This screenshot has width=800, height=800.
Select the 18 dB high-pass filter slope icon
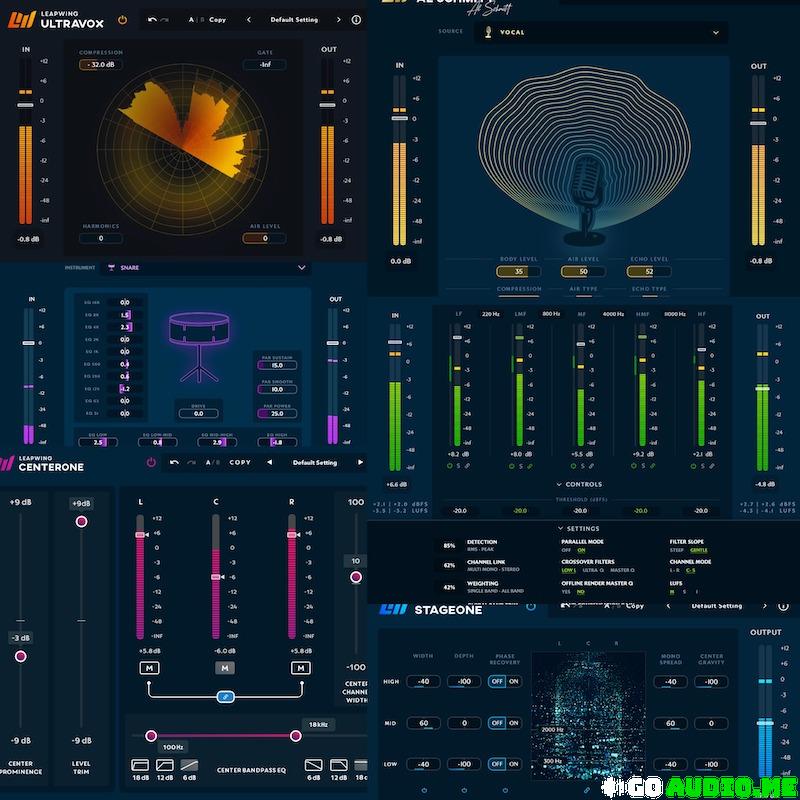click(x=141, y=765)
